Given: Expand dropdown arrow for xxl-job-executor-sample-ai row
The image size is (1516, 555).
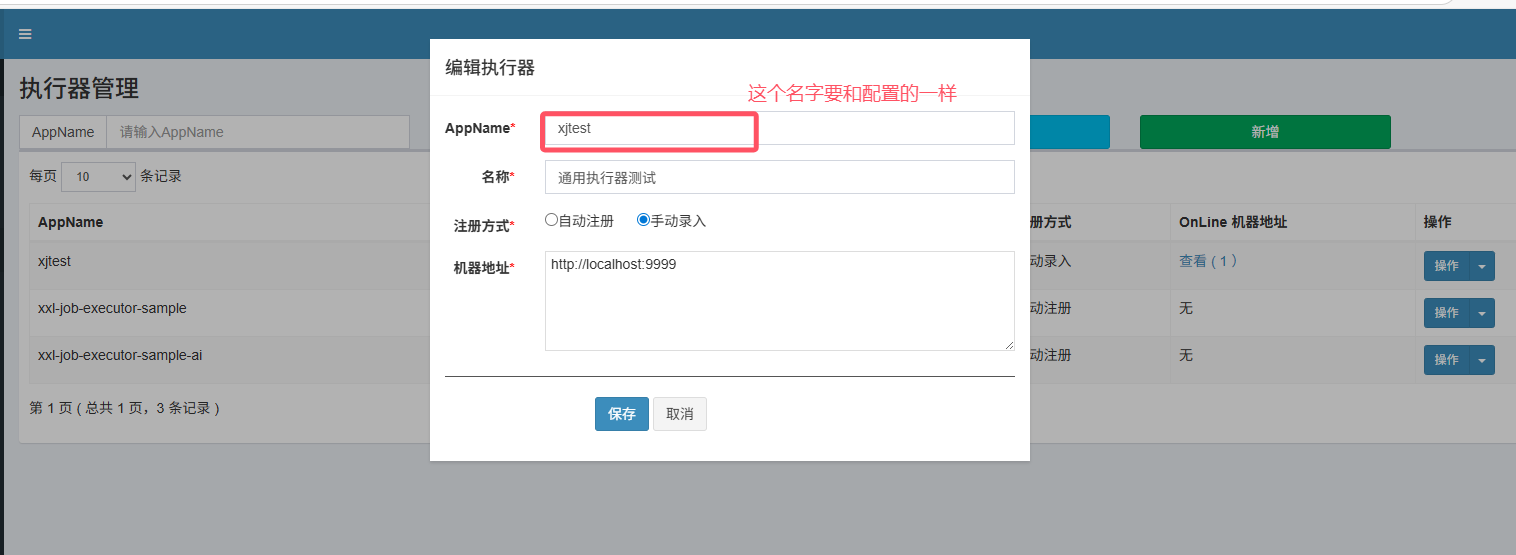Looking at the screenshot, I should (x=1482, y=360).
